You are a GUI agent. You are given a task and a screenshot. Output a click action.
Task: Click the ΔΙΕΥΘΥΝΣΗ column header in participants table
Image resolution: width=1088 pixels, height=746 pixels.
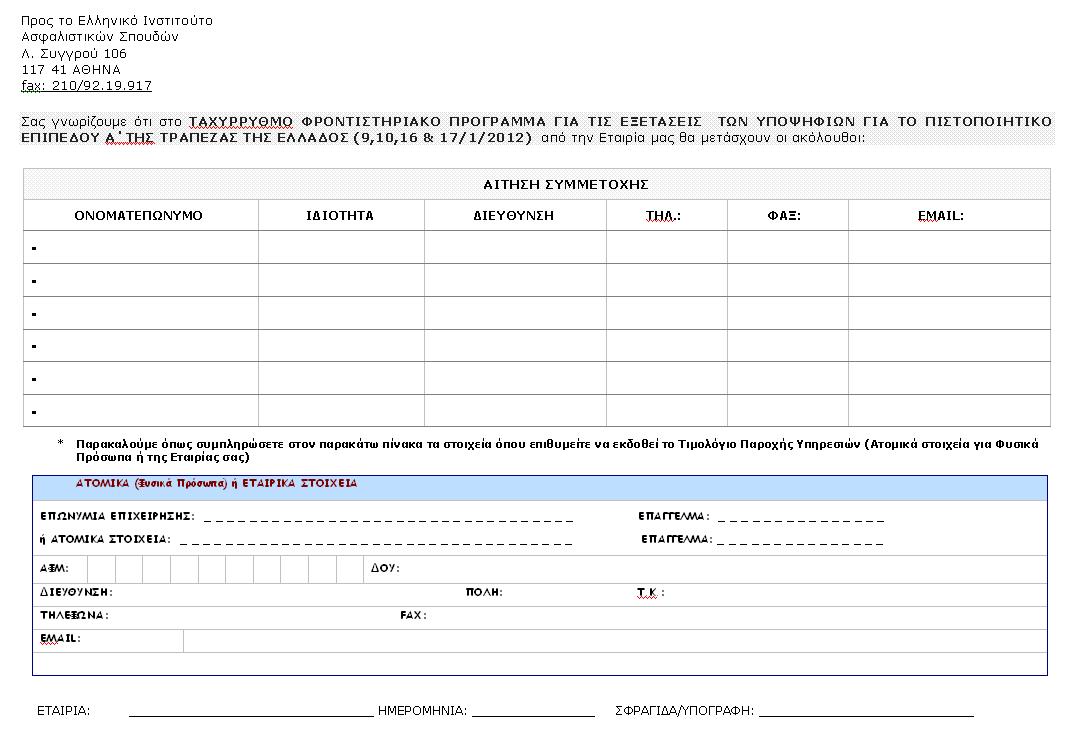tap(514, 215)
